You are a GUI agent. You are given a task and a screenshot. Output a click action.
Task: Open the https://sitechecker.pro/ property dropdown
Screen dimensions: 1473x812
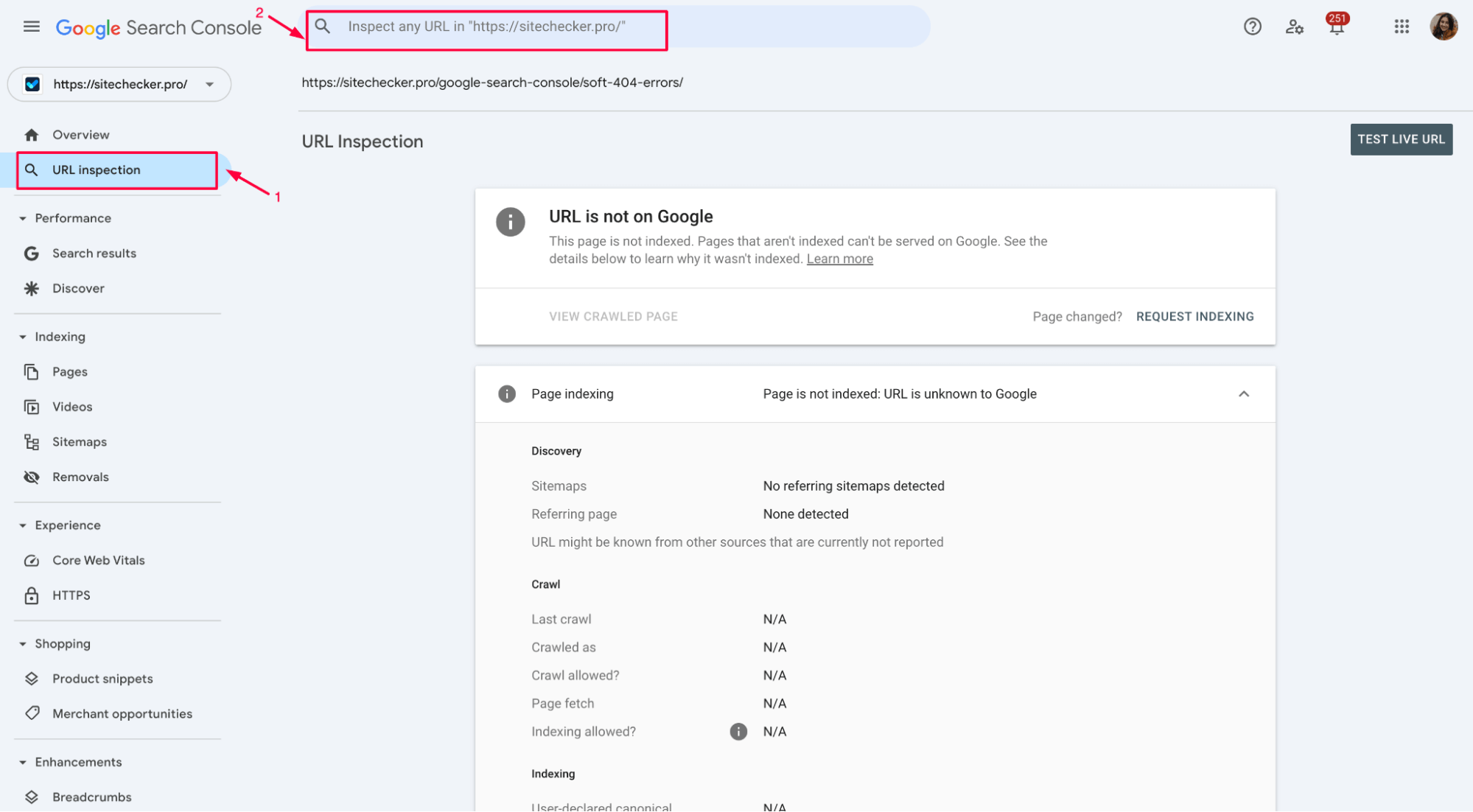pos(119,84)
